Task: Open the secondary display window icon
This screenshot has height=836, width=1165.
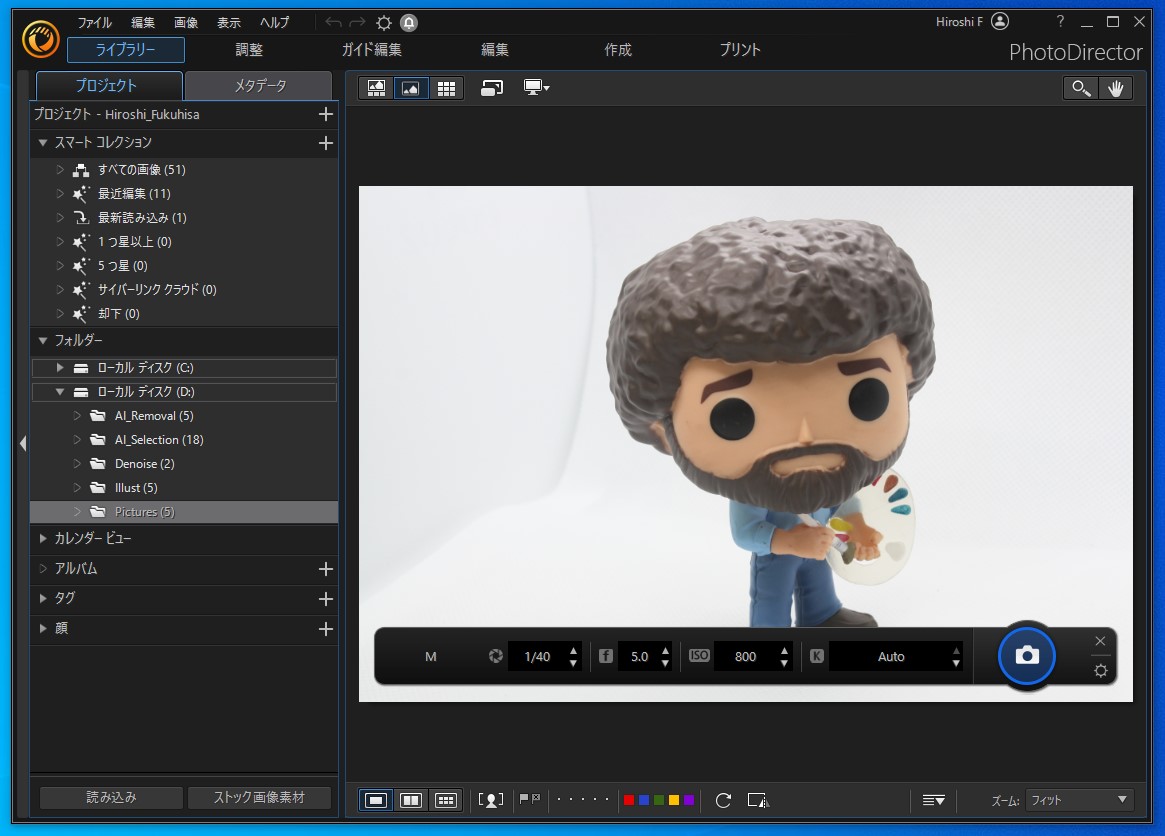Action: [x=491, y=88]
